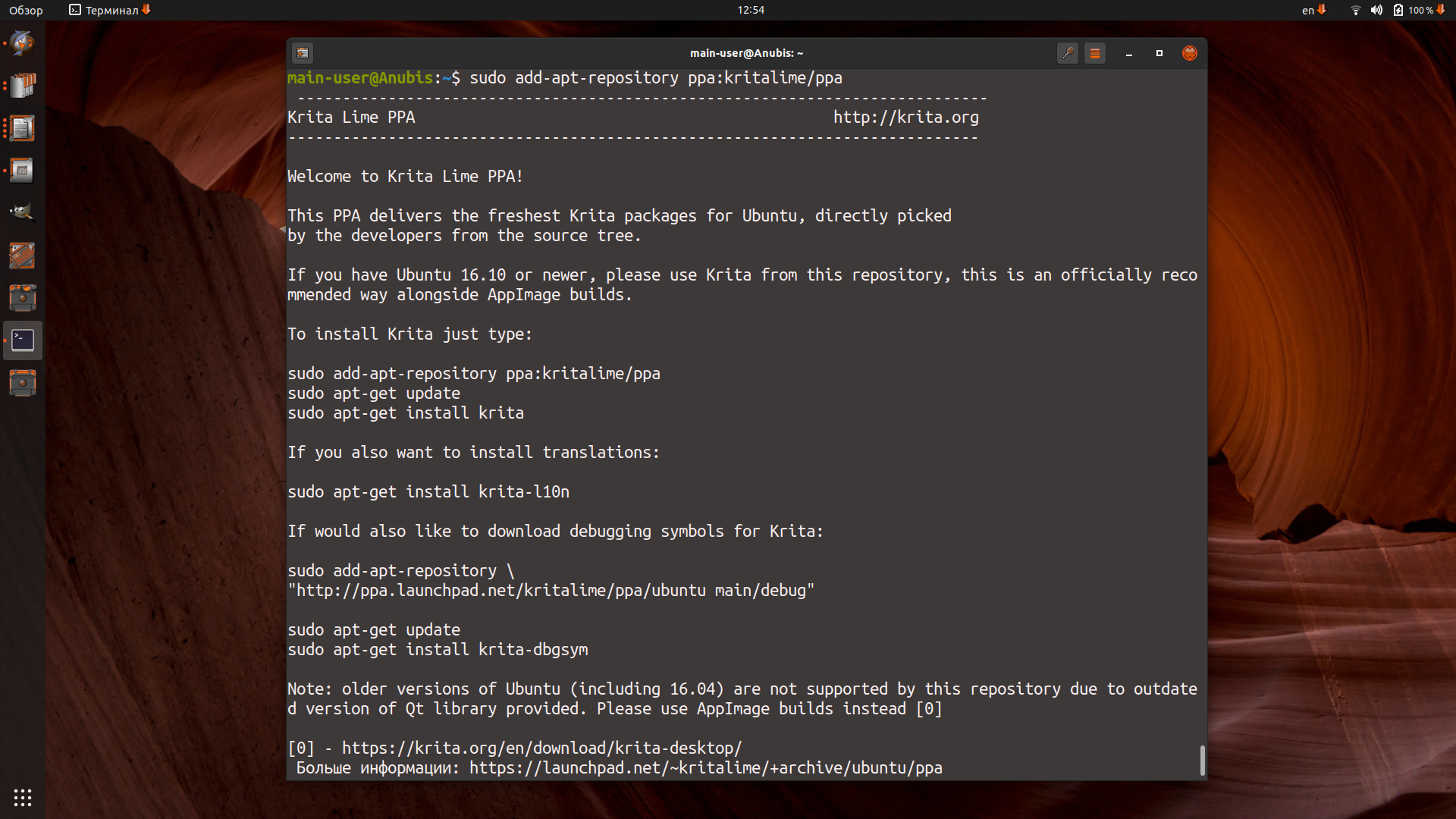This screenshot has width=1456, height=819.
Task: Launch GIMP from the dock
Action: pyautogui.click(x=23, y=213)
